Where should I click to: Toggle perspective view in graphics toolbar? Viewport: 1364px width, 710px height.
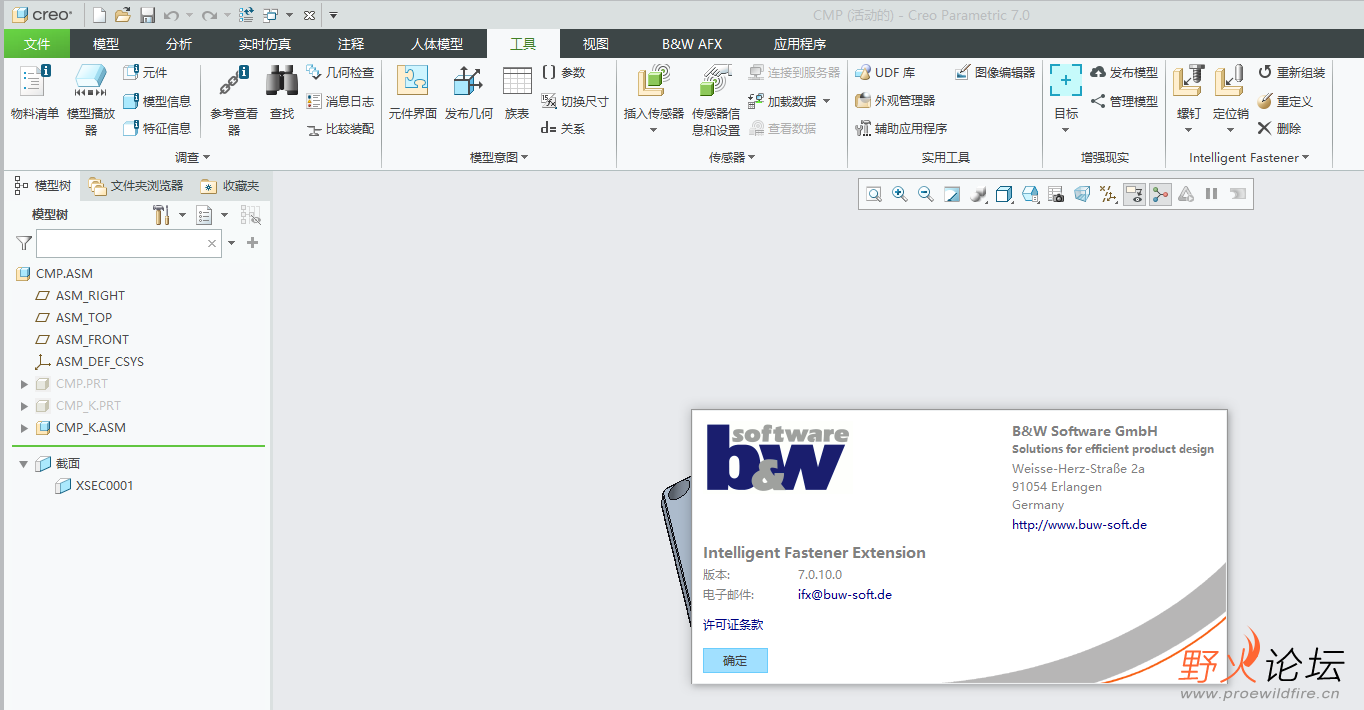click(x=1082, y=194)
